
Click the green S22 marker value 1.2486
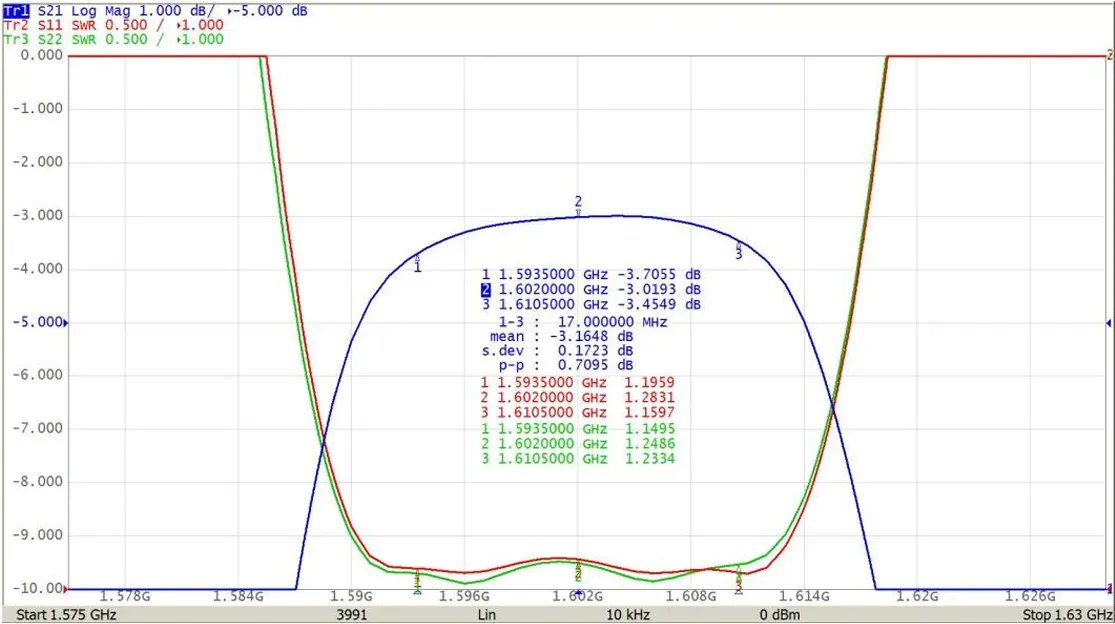[x=649, y=443]
